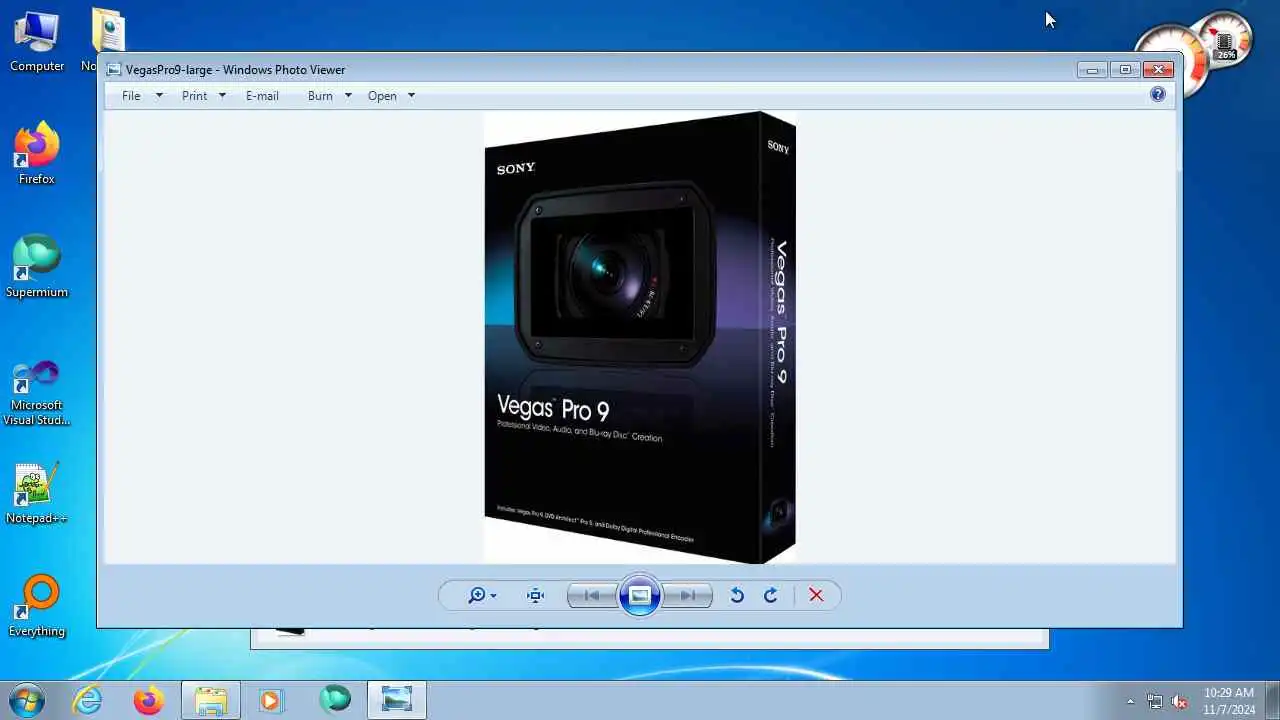
Task: Select the Supermium desktop shortcut
Action: 37,267
